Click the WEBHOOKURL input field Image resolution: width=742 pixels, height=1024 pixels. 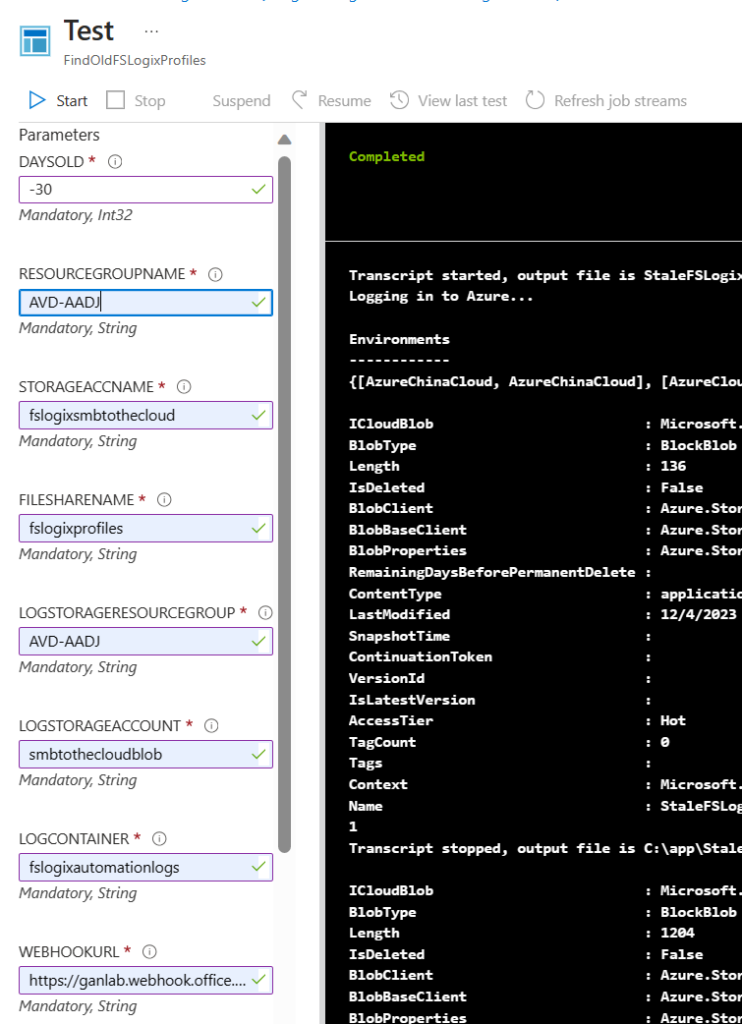135,980
